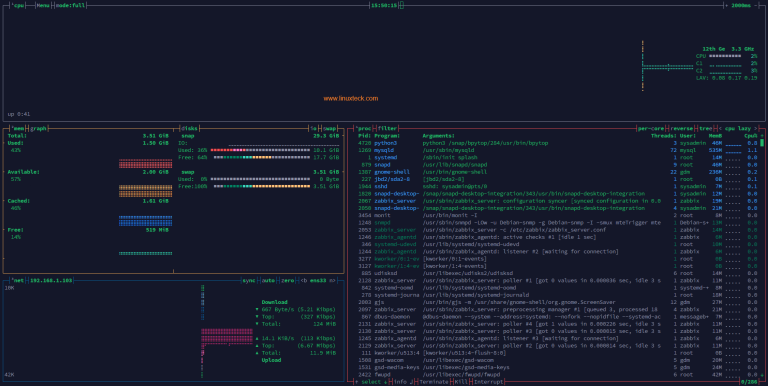Toggle the disks panel display

(x=190, y=128)
